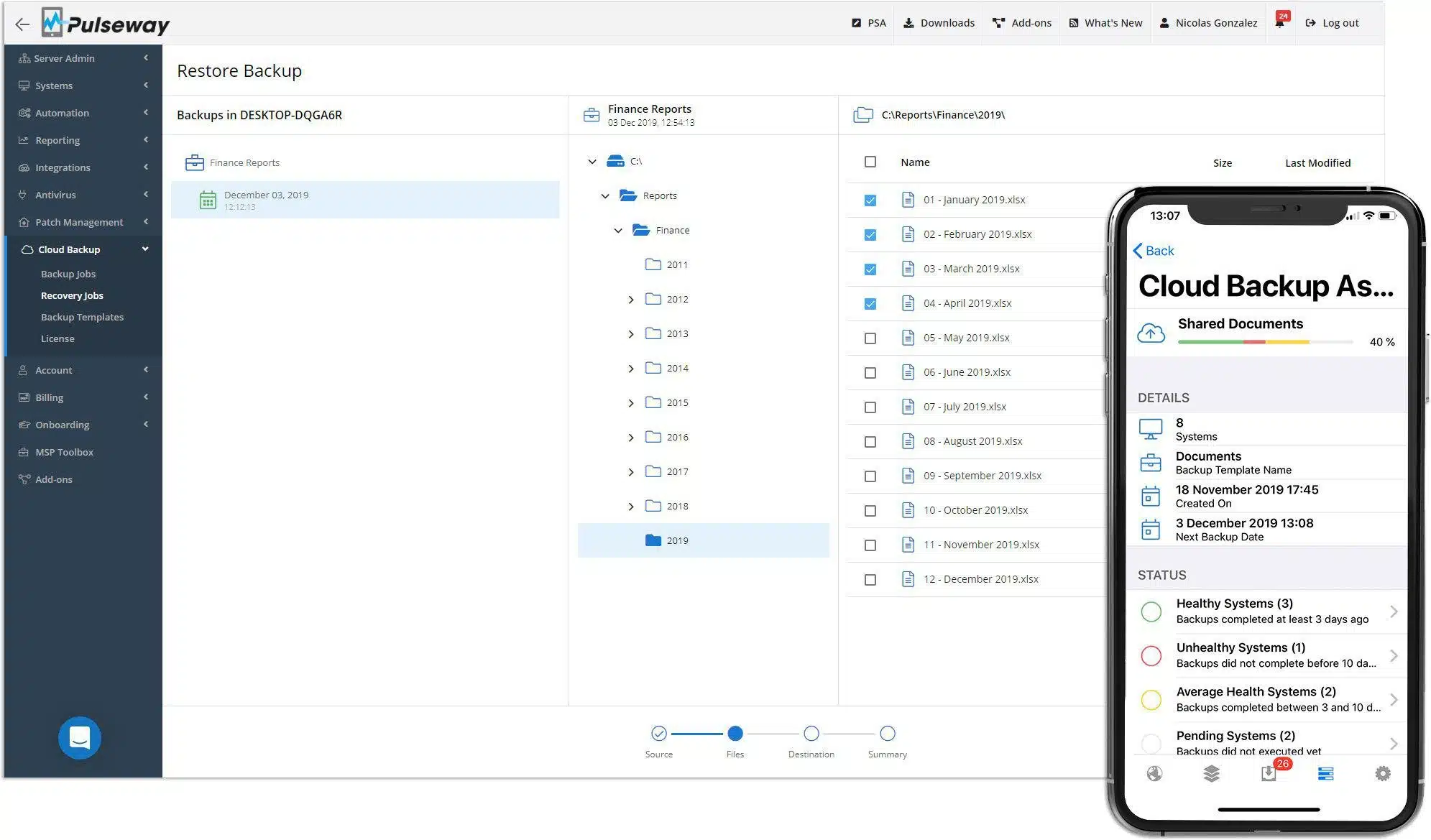Click the calendar icon for December 03, 2019
The height and width of the screenshot is (840, 1431).
(x=208, y=200)
